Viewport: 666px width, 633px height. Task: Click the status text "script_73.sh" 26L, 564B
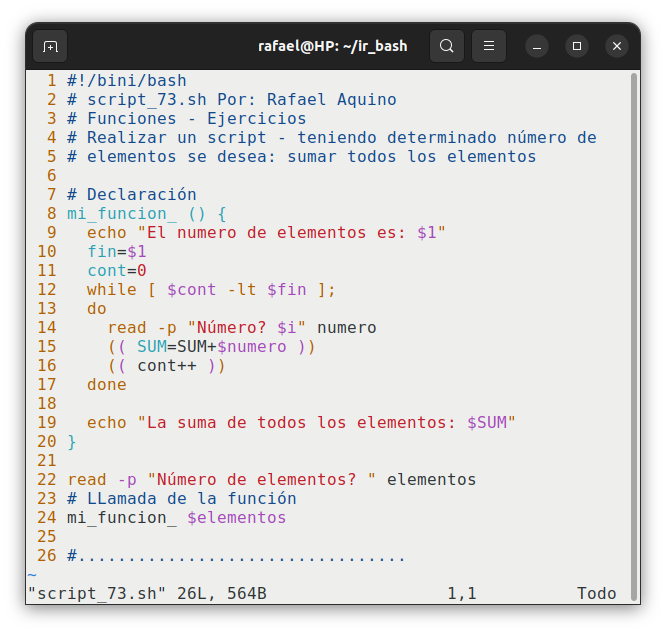point(147,593)
